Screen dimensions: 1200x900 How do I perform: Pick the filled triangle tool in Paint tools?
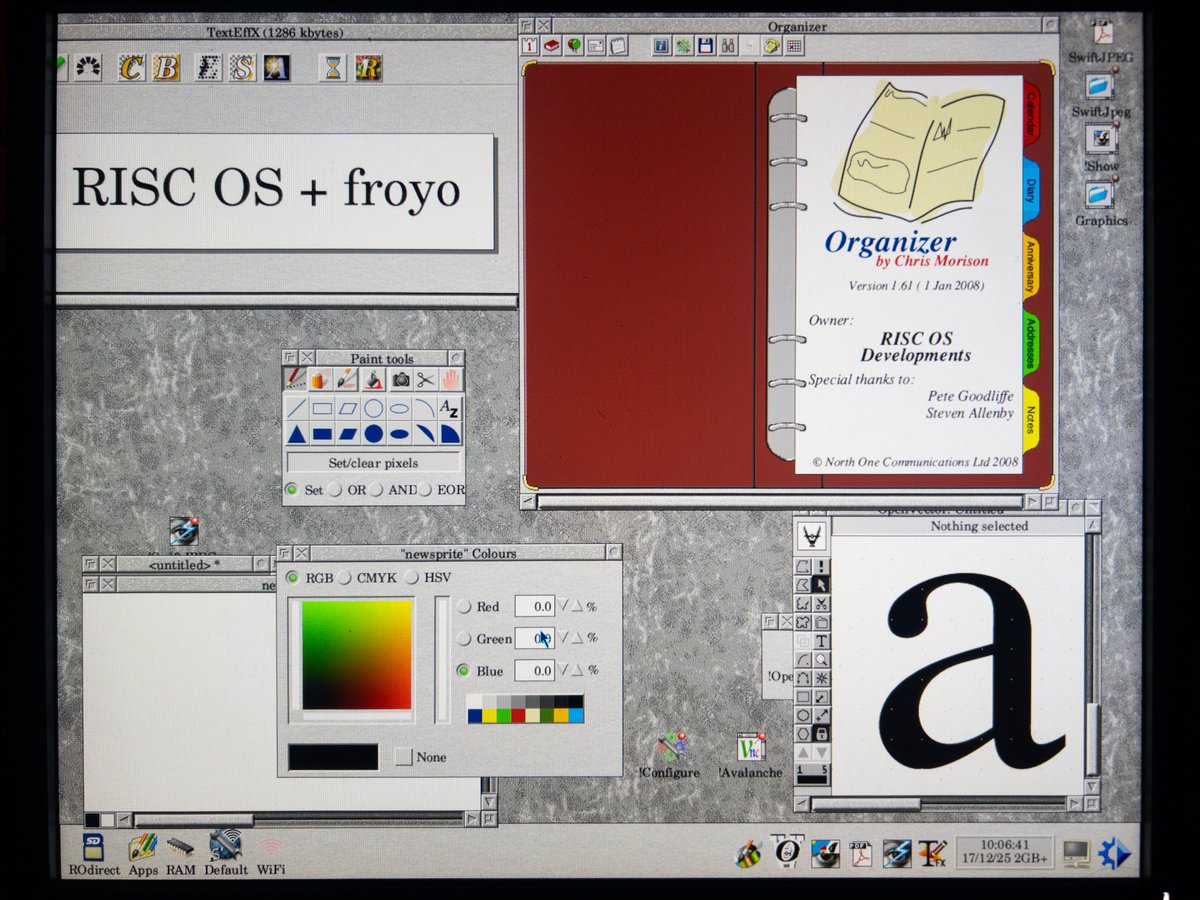coord(296,433)
